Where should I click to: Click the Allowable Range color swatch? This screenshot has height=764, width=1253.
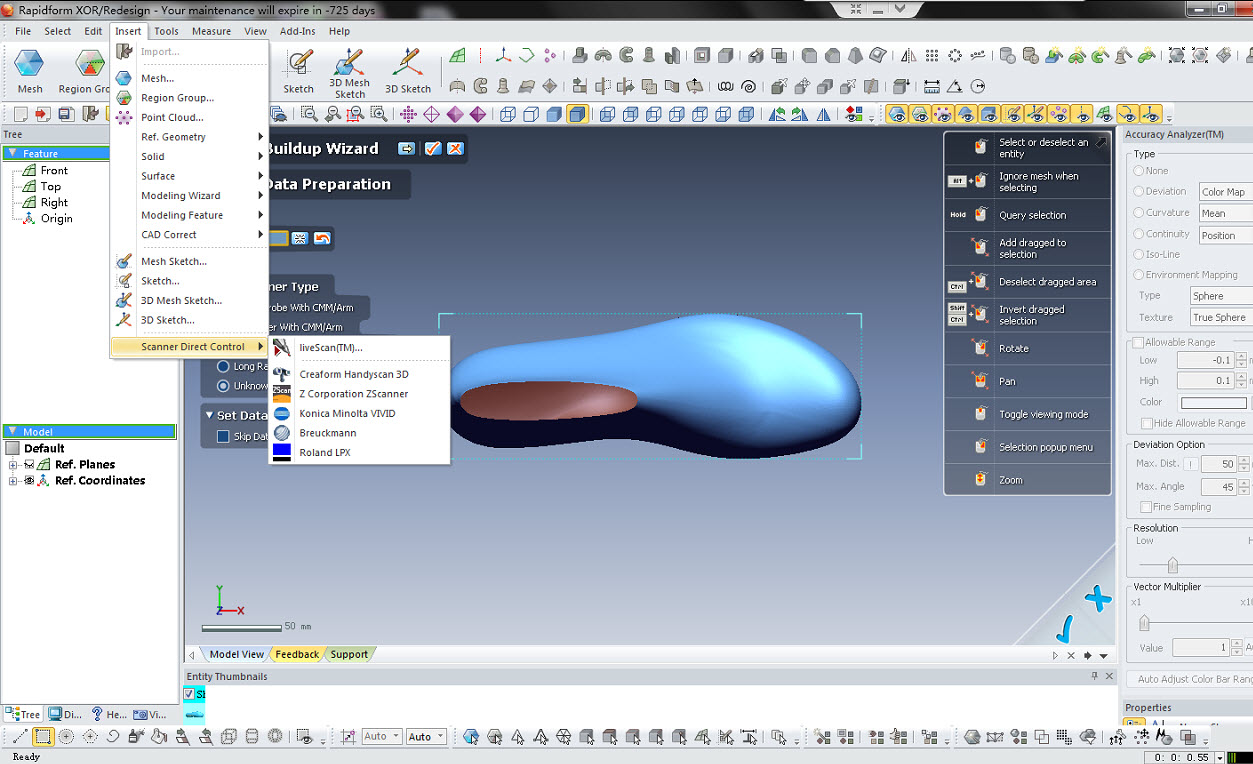coord(1214,403)
